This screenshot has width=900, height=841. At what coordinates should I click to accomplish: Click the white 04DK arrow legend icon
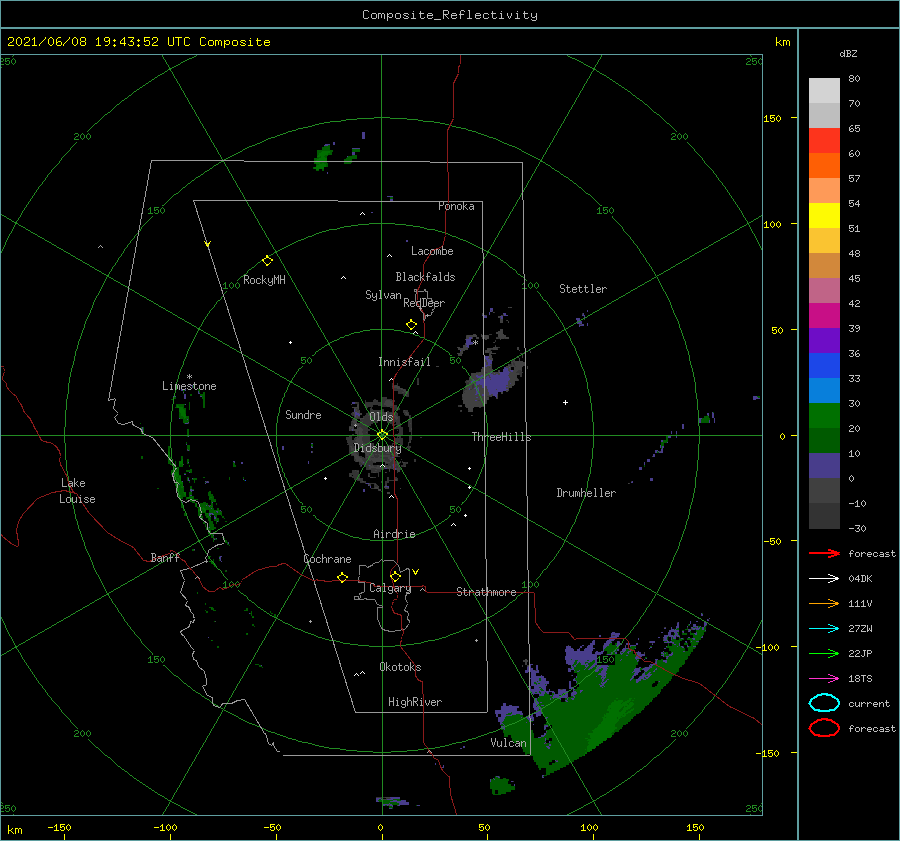click(x=824, y=579)
